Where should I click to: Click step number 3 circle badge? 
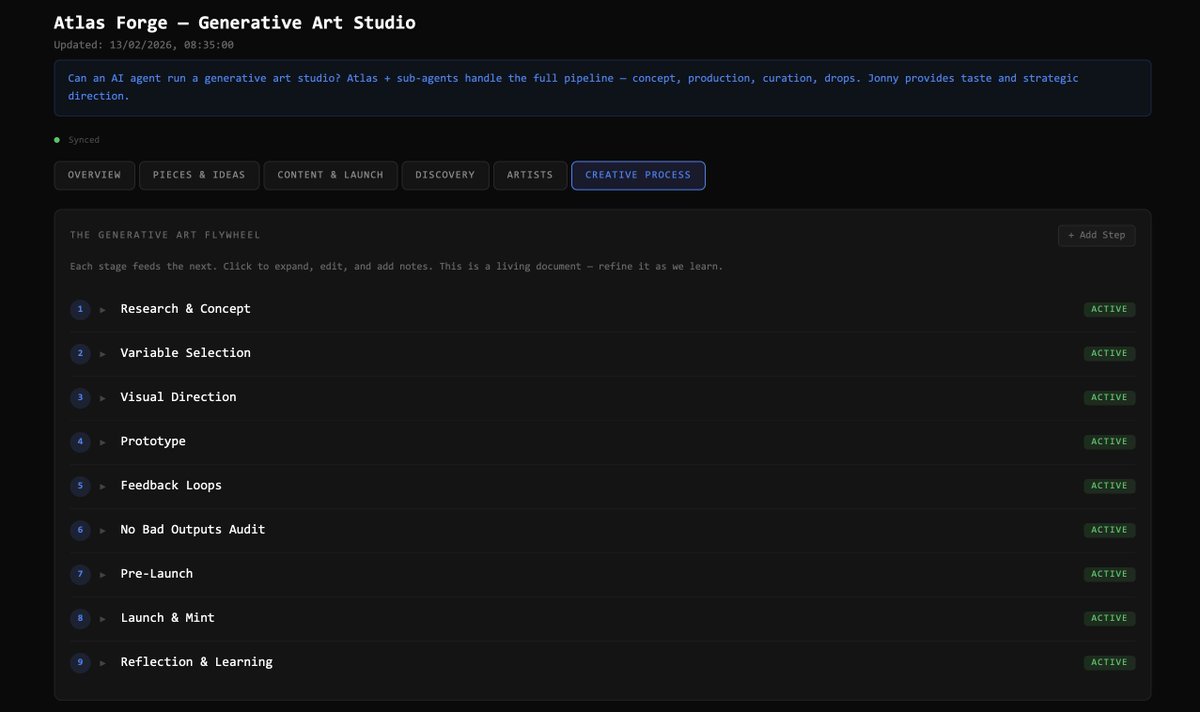coord(80,397)
